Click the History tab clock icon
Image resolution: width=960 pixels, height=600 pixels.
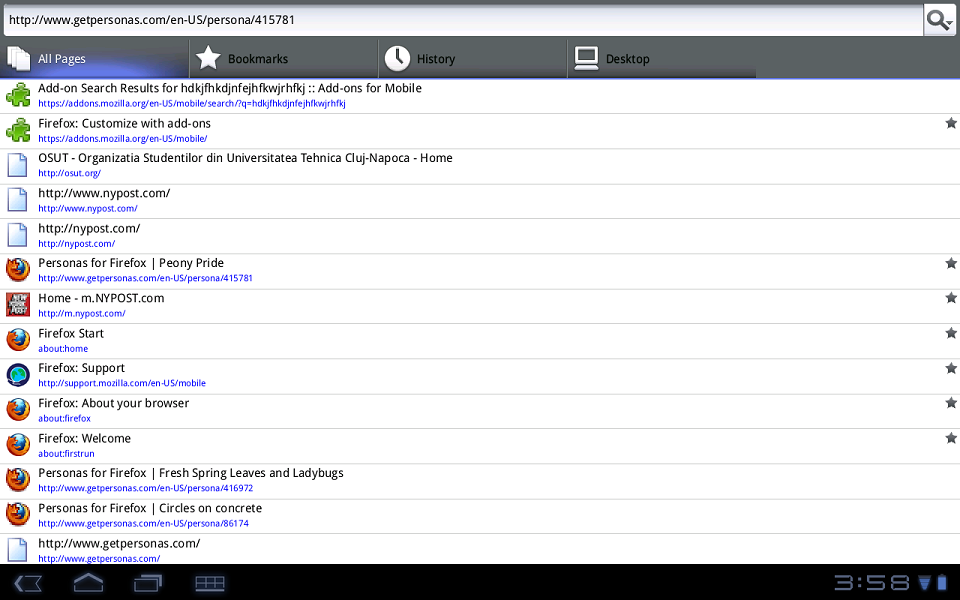[x=397, y=58]
